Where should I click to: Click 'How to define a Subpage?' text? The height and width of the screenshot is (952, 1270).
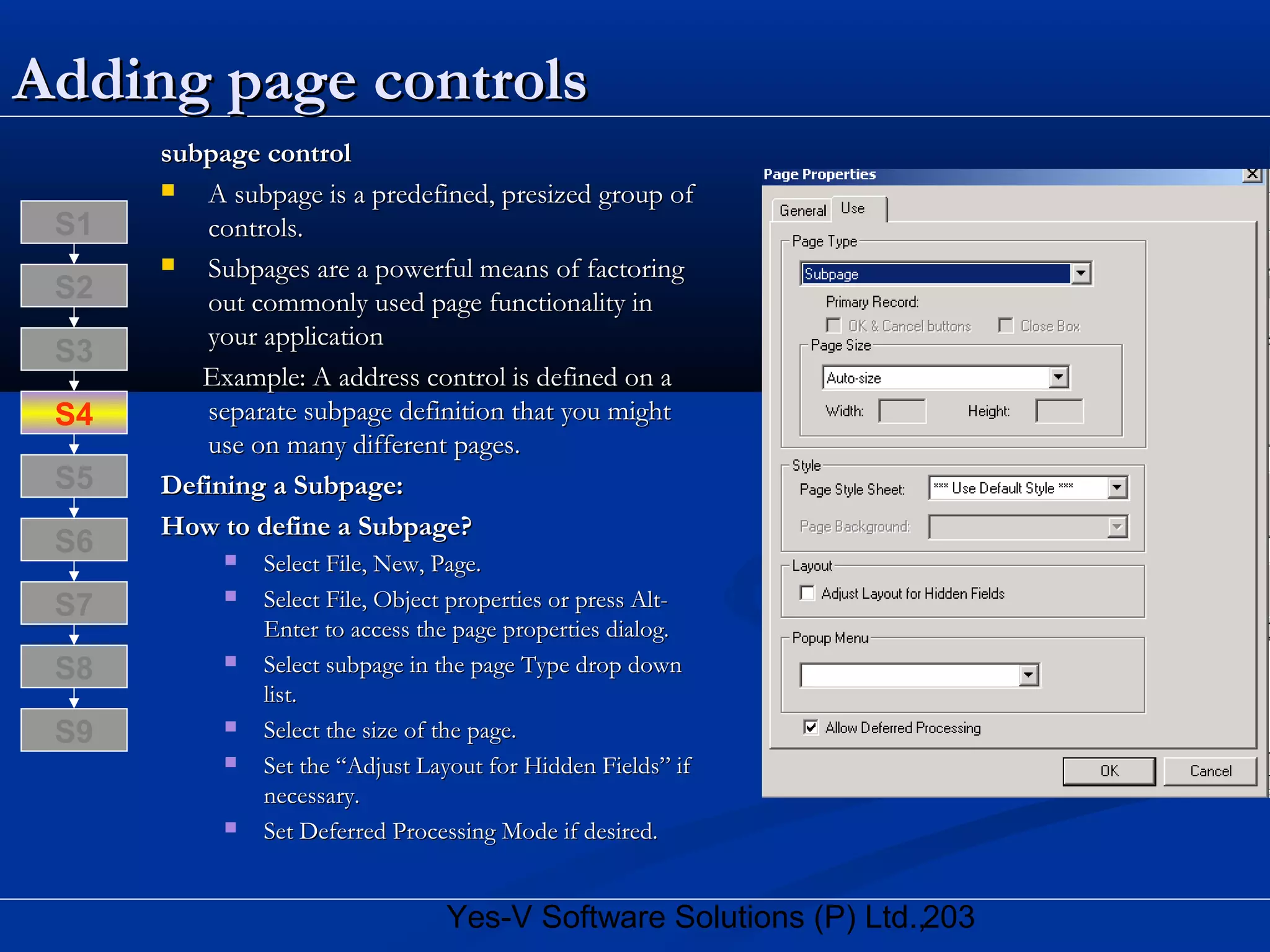(316, 527)
